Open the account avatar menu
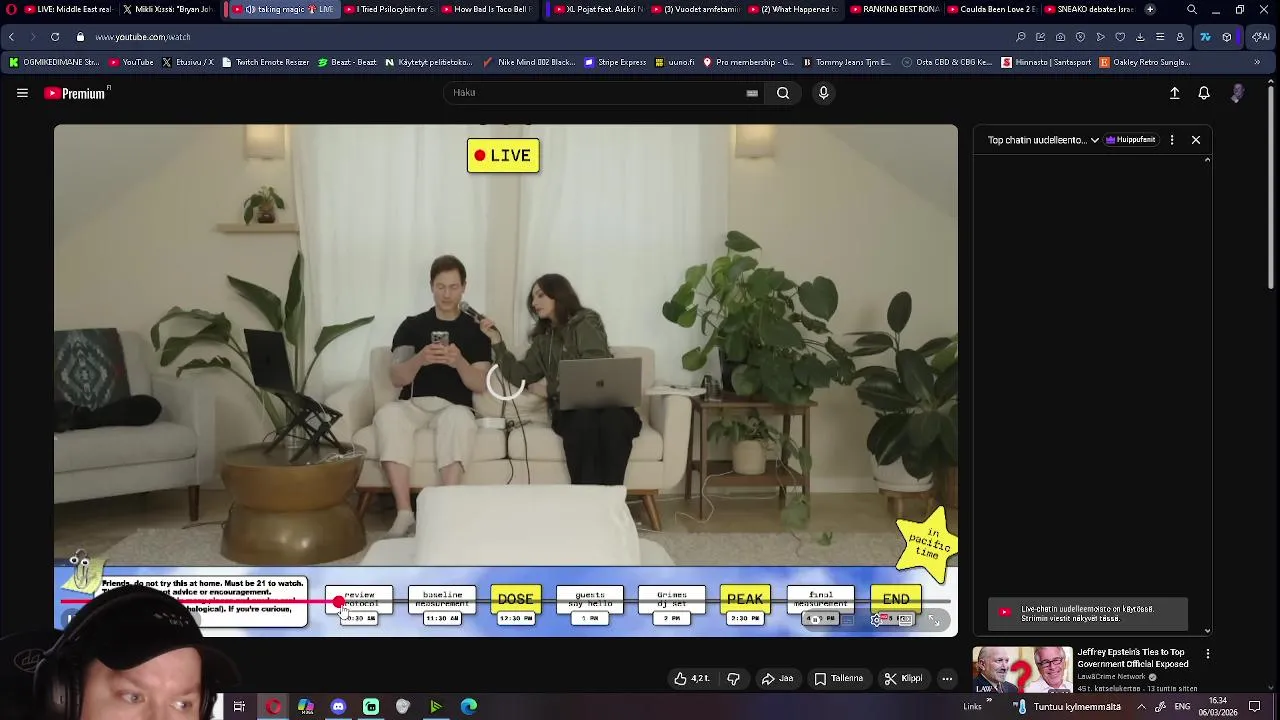Screen dimensions: 1280x720 pyautogui.click(x=1237, y=93)
